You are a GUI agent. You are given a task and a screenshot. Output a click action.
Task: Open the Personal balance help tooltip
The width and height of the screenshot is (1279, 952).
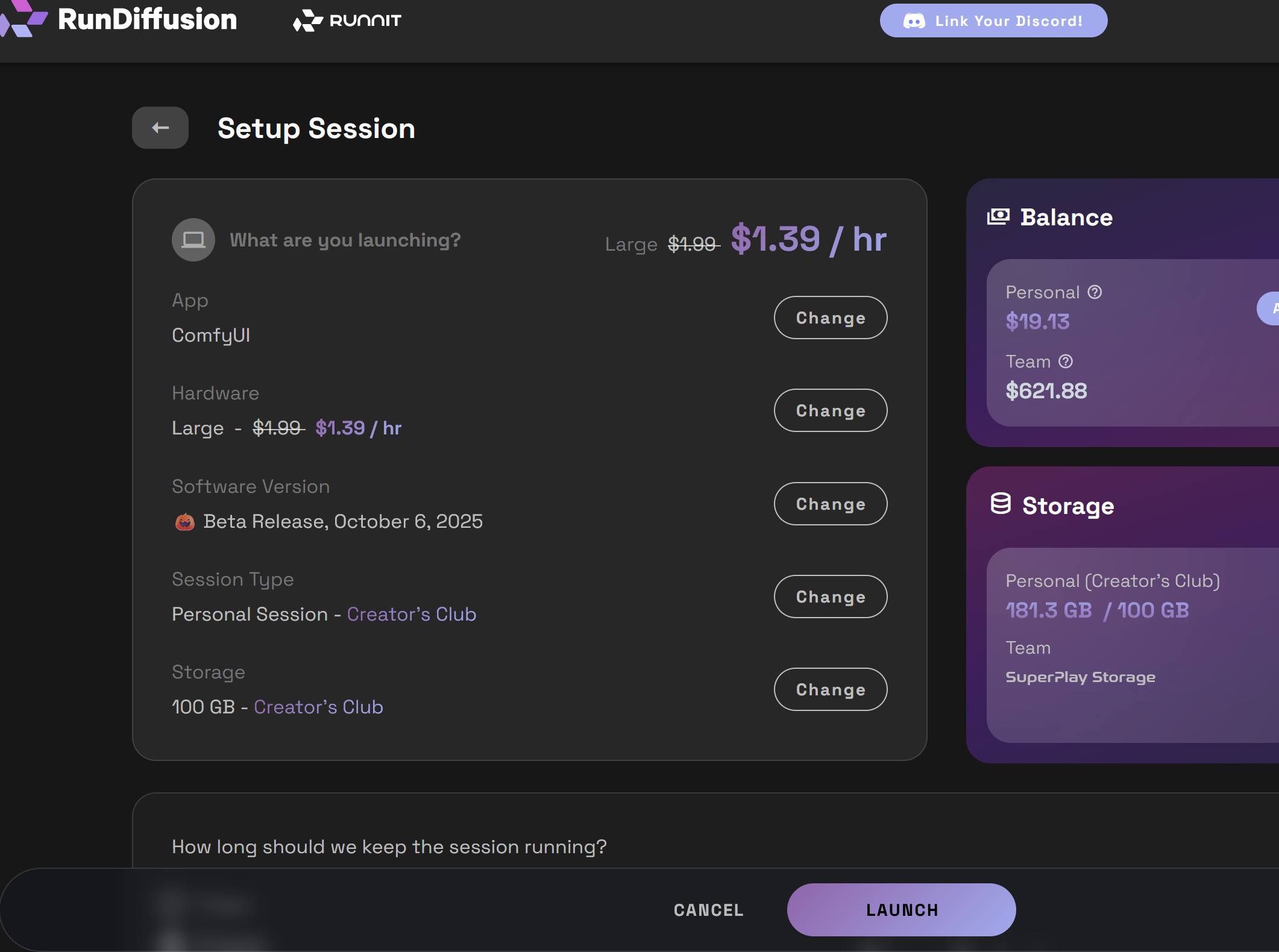pyautogui.click(x=1094, y=292)
